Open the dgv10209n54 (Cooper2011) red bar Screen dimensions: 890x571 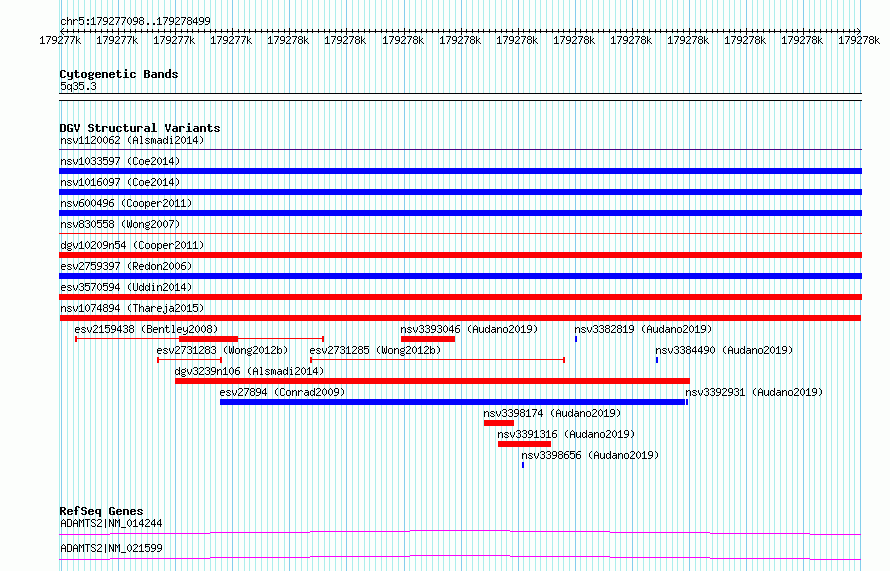click(x=460, y=255)
